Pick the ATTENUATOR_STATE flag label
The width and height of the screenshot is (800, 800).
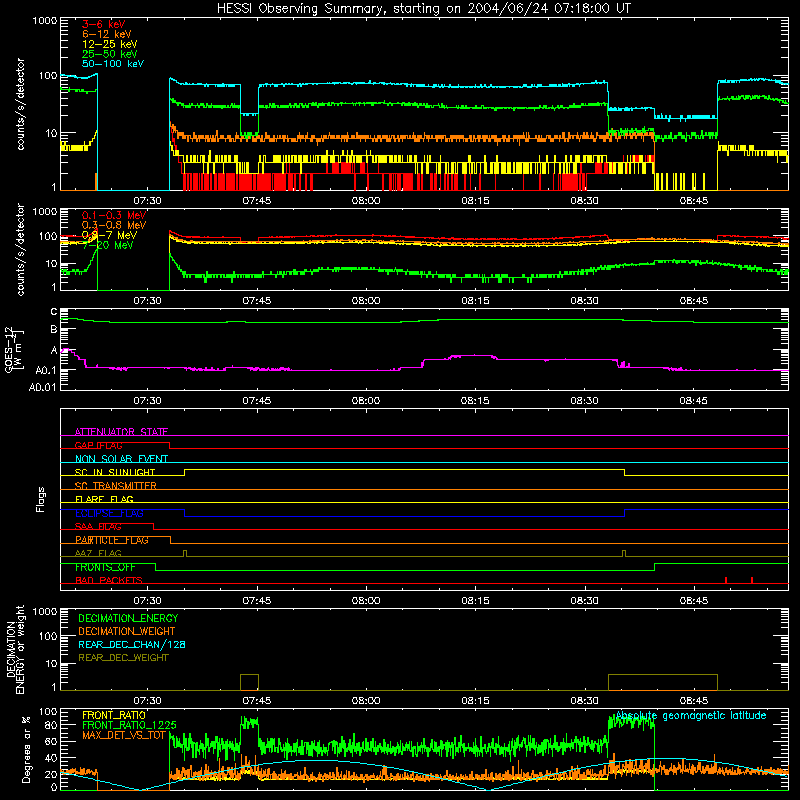point(121,432)
